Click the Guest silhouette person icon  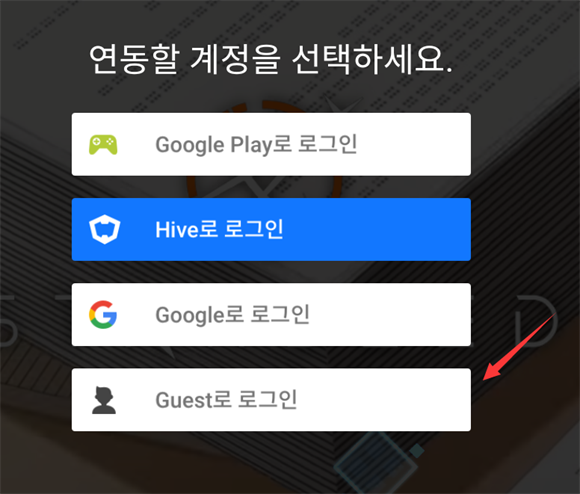pos(104,400)
